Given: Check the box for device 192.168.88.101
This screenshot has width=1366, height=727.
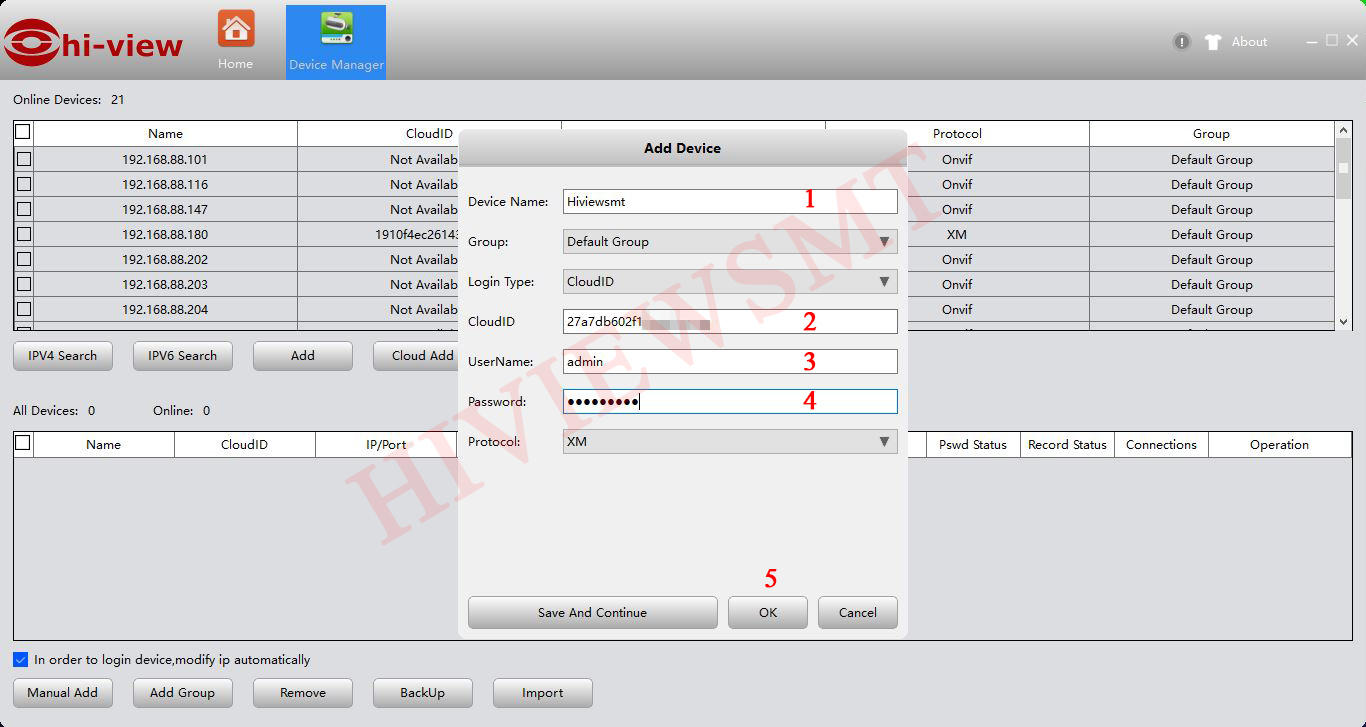Looking at the screenshot, I should pos(24,159).
